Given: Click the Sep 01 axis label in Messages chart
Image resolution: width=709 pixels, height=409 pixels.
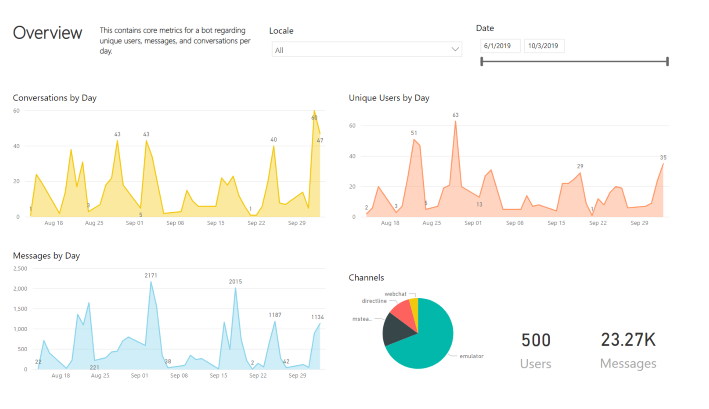Looking at the screenshot, I should (140, 376).
